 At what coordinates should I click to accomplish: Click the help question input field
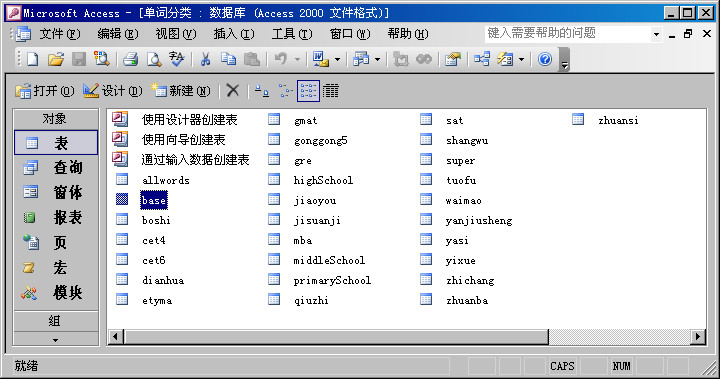568,34
